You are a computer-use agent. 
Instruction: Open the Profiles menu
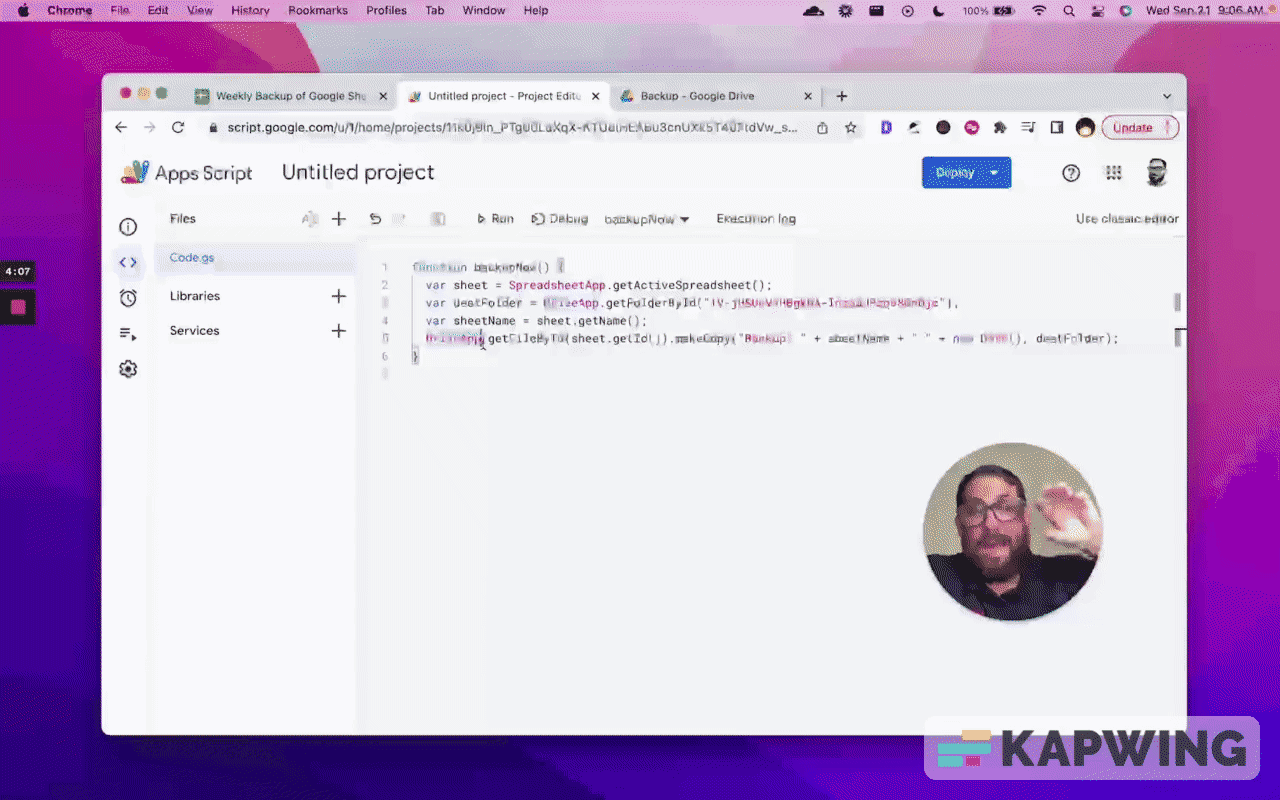click(386, 10)
